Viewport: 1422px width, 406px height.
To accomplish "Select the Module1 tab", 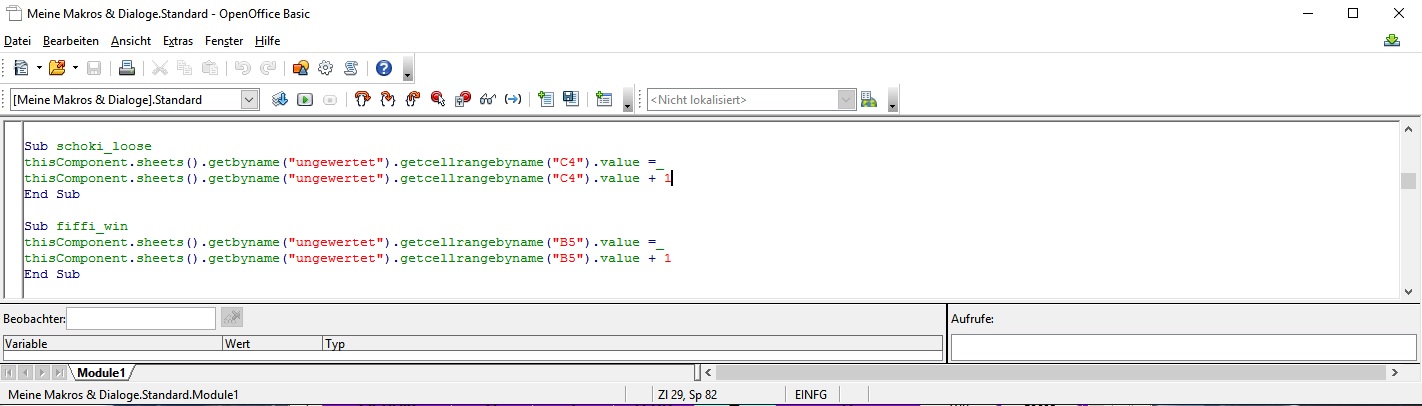I will 101,373.
